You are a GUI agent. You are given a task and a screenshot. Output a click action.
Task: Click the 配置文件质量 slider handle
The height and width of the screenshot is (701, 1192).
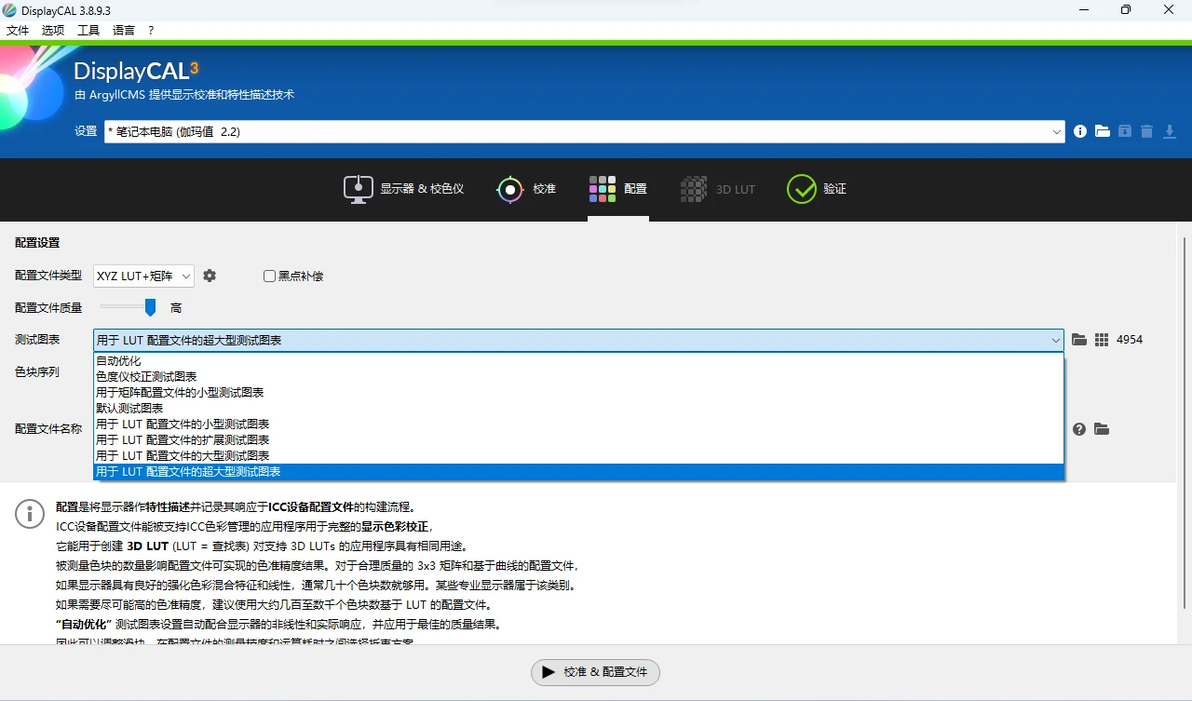tap(151, 307)
